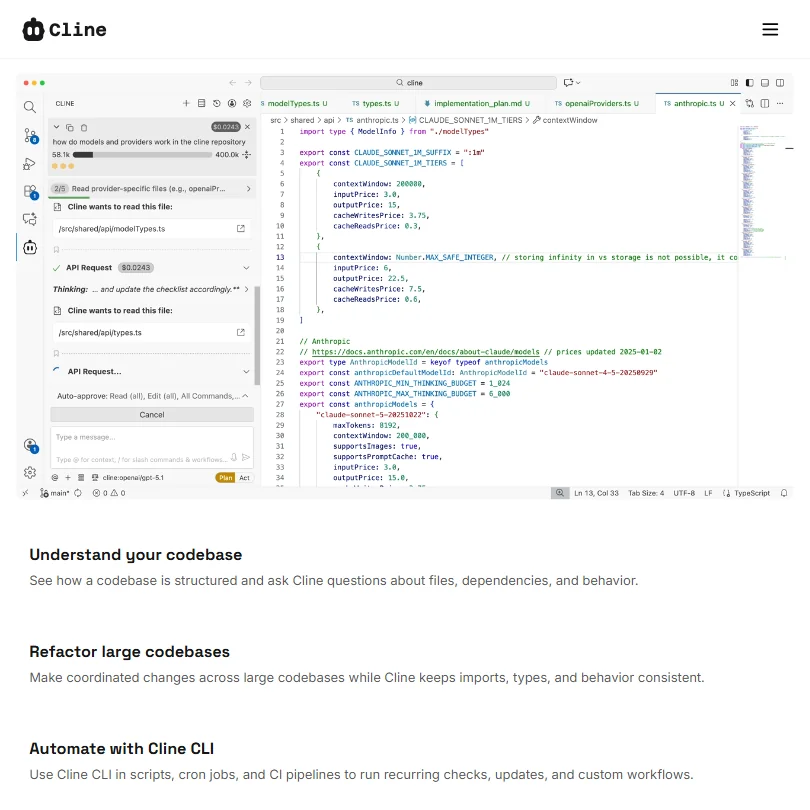810x810 pixels.
Task: Send message with the arrow icon
Action: click(x=246, y=457)
